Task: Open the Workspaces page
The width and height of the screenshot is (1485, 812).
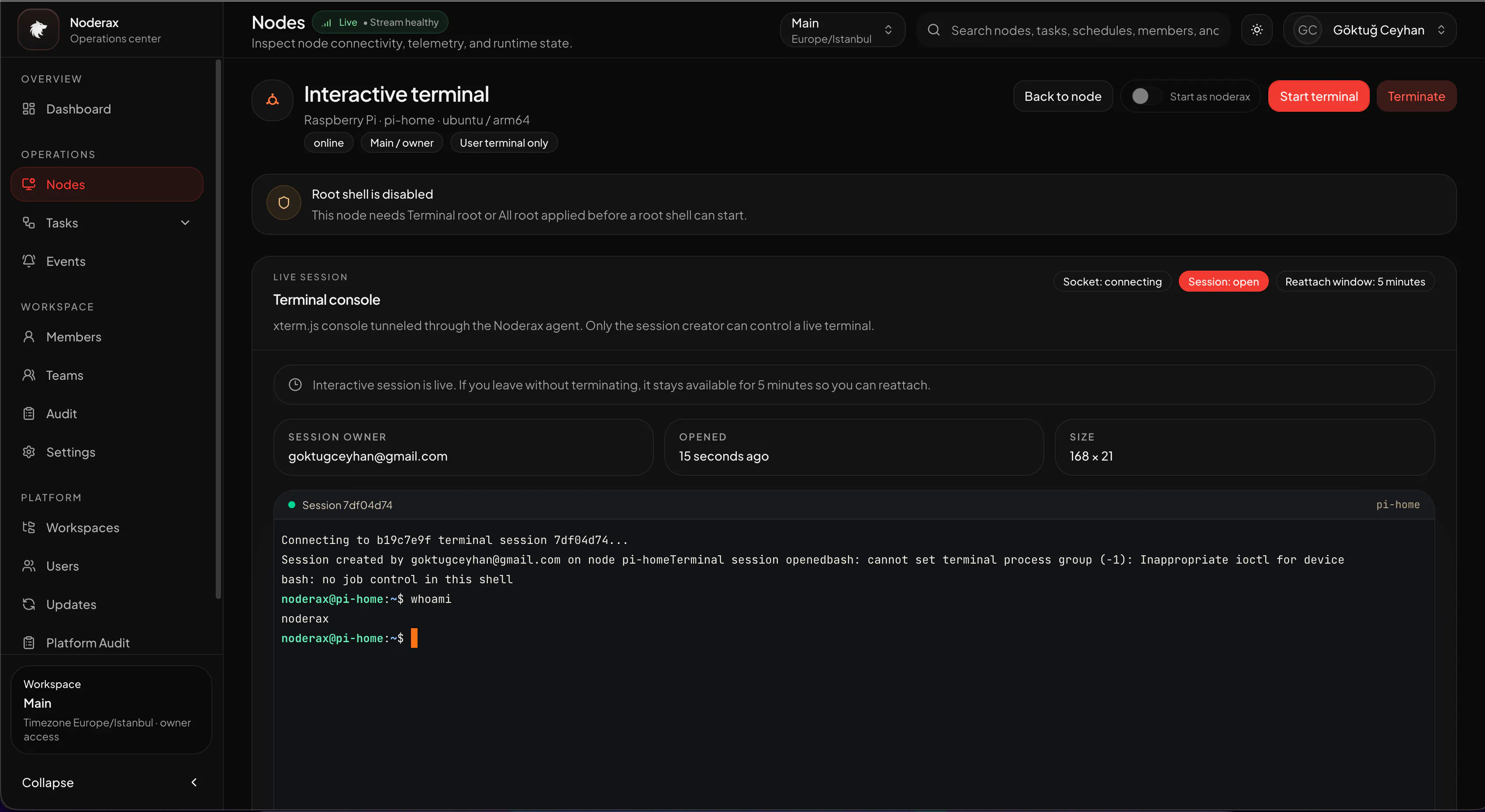Action: (x=107, y=527)
